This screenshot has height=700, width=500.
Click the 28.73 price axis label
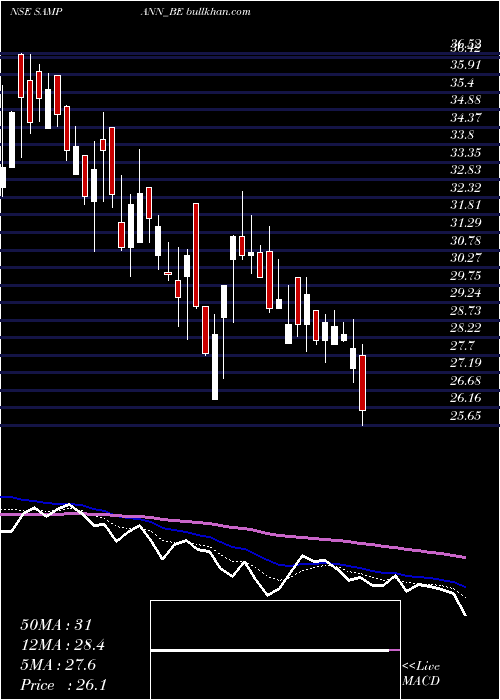(x=466, y=310)
